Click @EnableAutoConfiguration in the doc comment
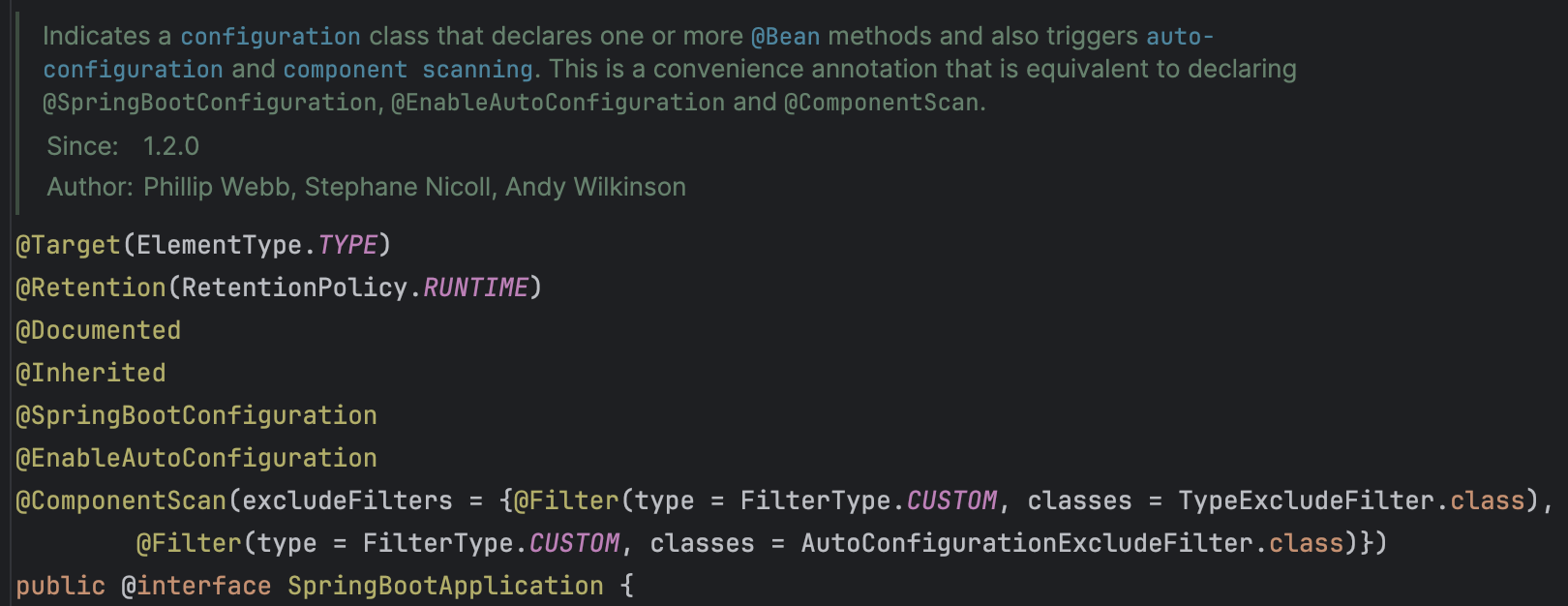Image resolution: width=1568 pixels, height=606 pixels. click(x=558, y=103)
